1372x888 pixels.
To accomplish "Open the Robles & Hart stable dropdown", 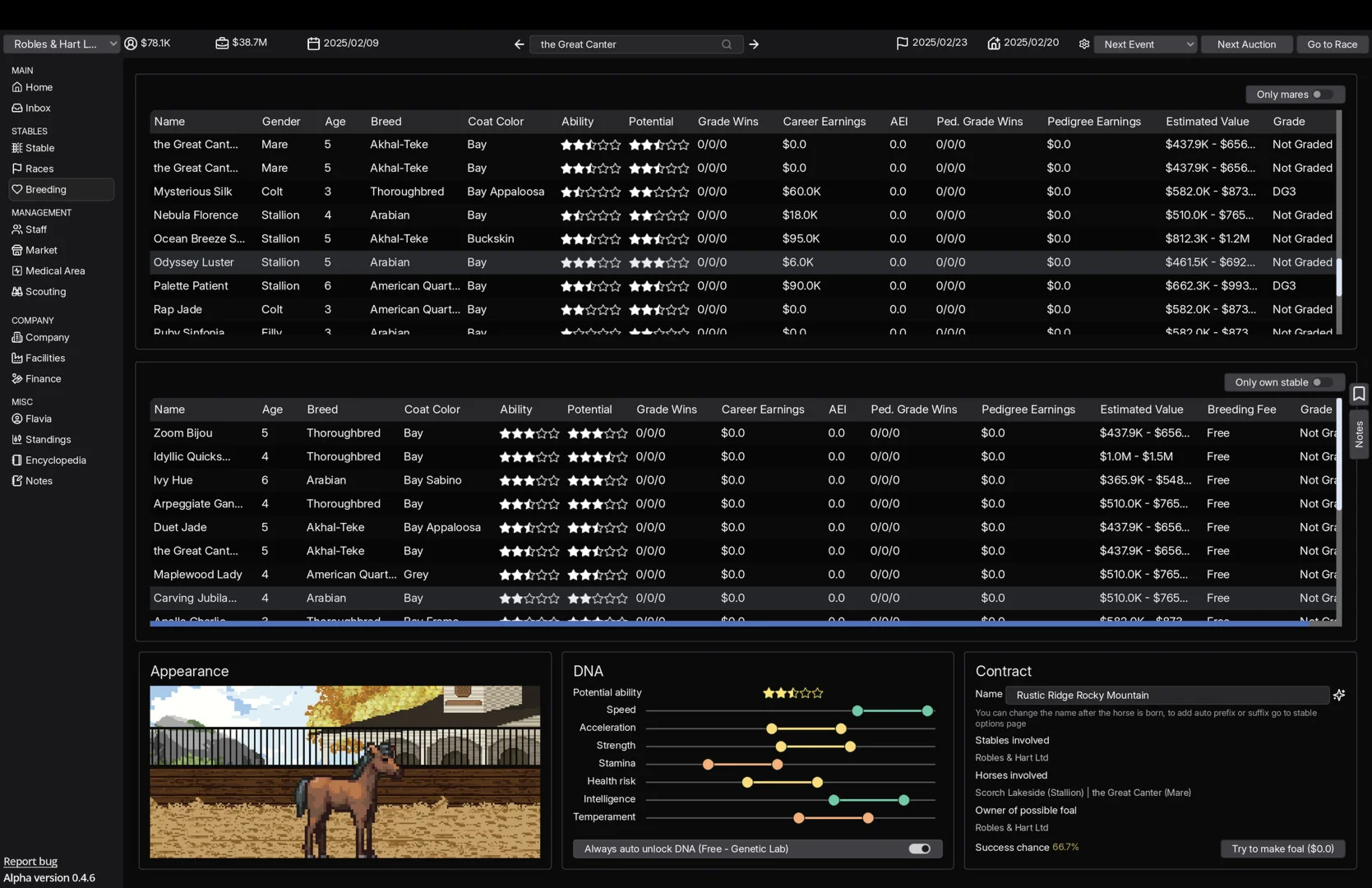I will coord(62,44).
